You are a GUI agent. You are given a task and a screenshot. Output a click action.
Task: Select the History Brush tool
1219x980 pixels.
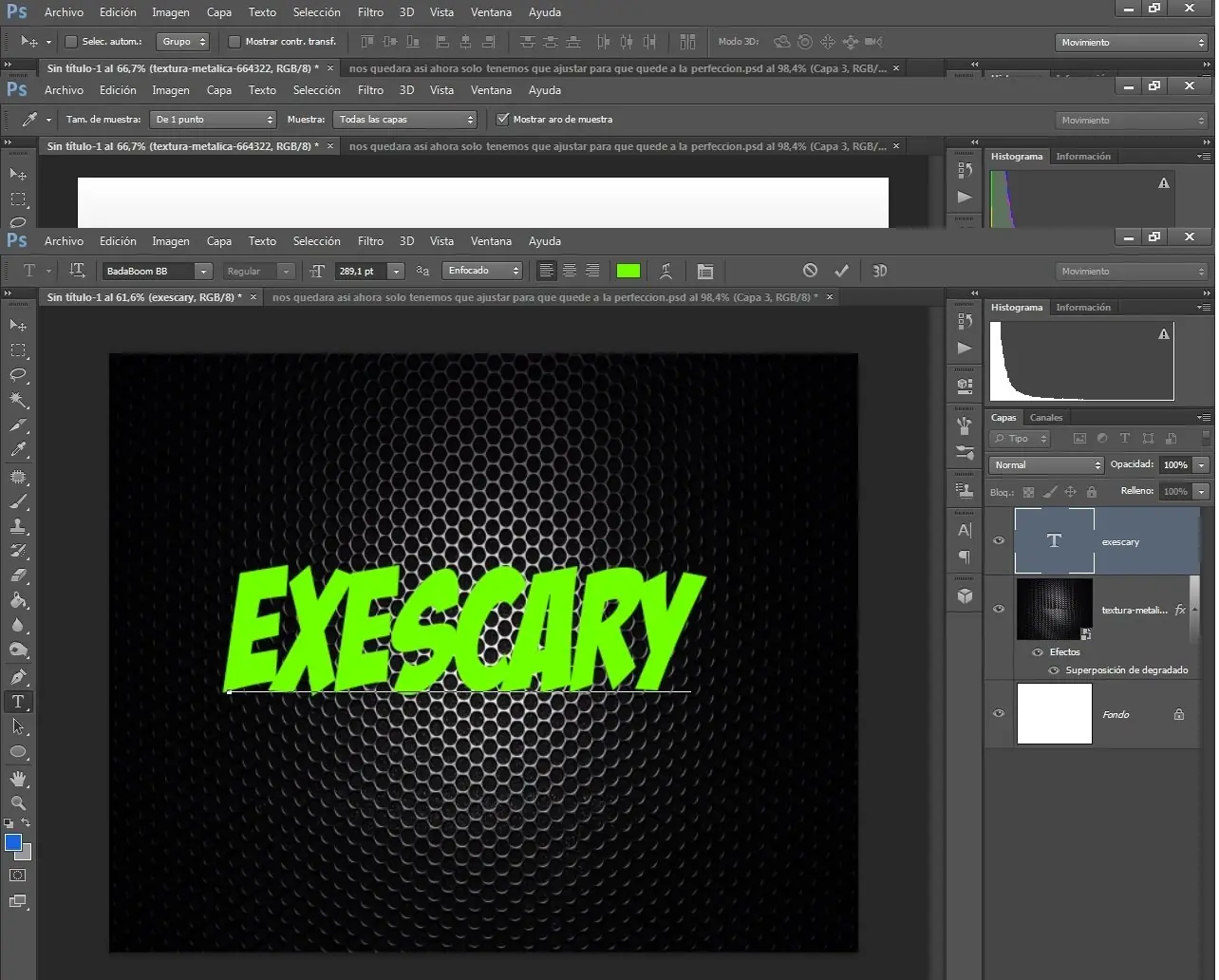[18, 551]
